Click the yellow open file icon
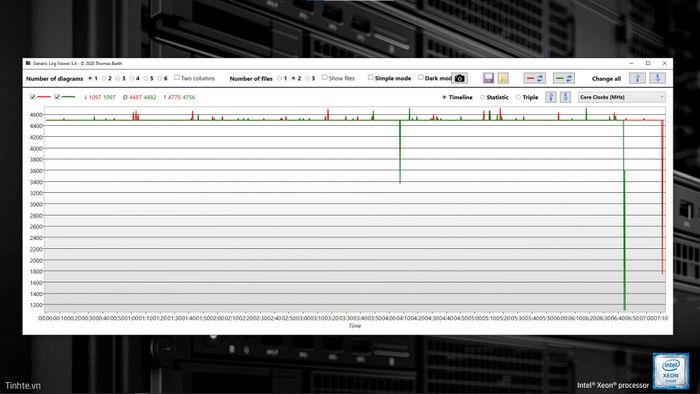This screenshot has width=700, height=394. click(x=503, y=79)
